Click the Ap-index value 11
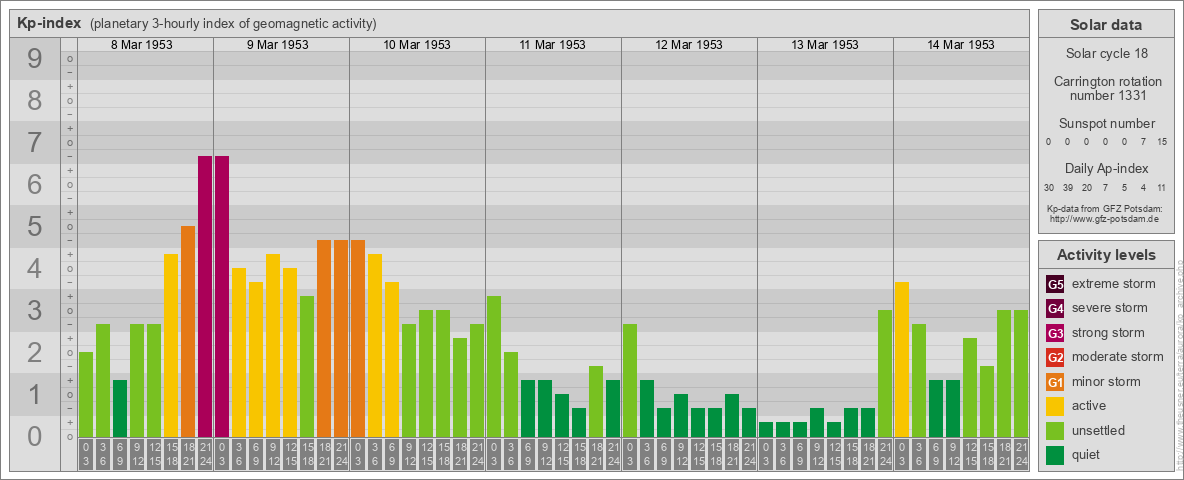The height and width of the screenshot is (480, 1184). tap(1162, 187)
